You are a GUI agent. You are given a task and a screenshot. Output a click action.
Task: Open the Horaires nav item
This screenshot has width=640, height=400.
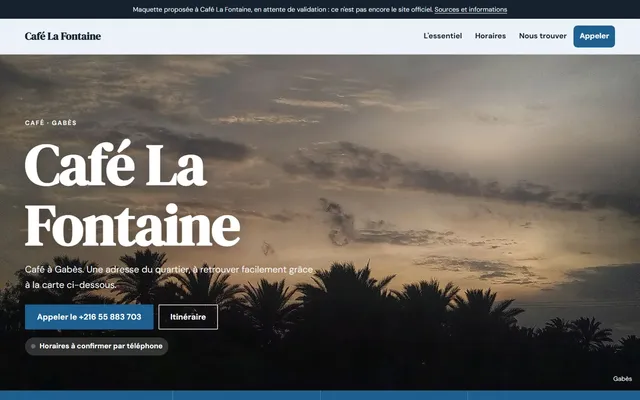(490, 36)
